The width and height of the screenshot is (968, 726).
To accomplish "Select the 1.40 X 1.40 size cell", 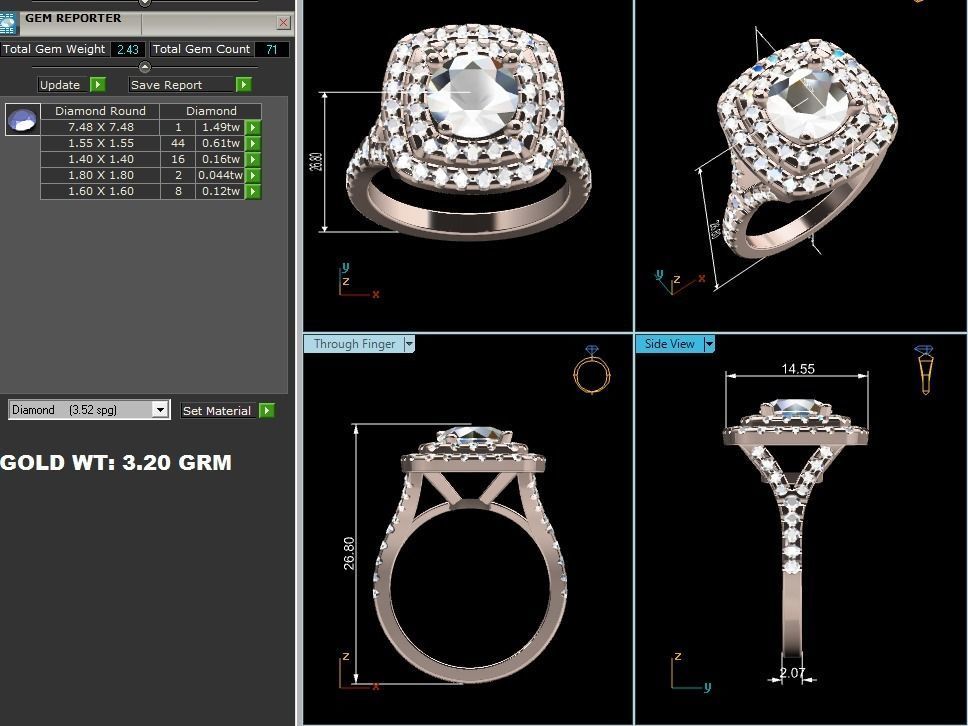I will [101, 159].
